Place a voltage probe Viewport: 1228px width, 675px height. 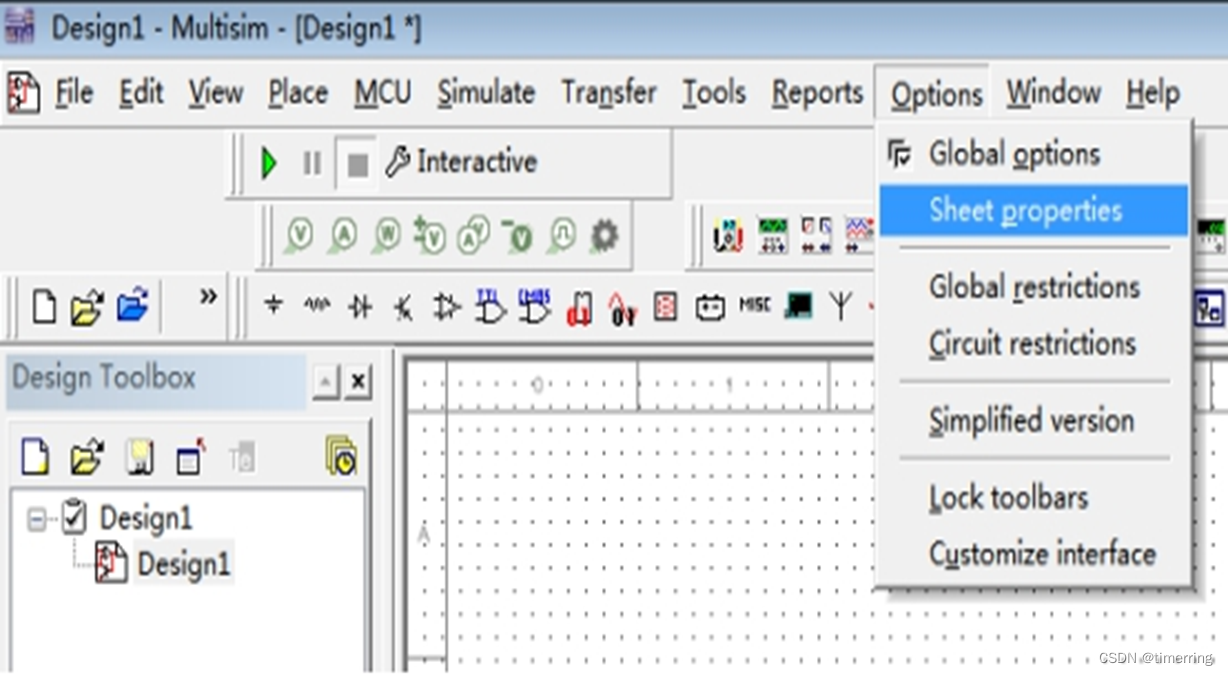tap(299, 236)
